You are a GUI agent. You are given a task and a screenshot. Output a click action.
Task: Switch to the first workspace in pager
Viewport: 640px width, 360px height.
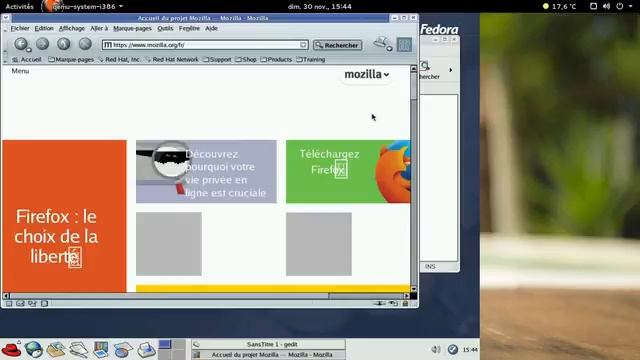(x=164, y=344)
